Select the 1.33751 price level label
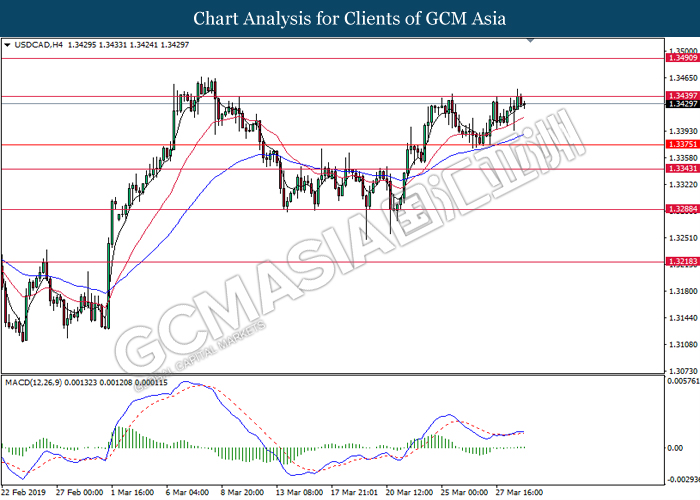This screenshot has width=700, height=500. point(682,144)
